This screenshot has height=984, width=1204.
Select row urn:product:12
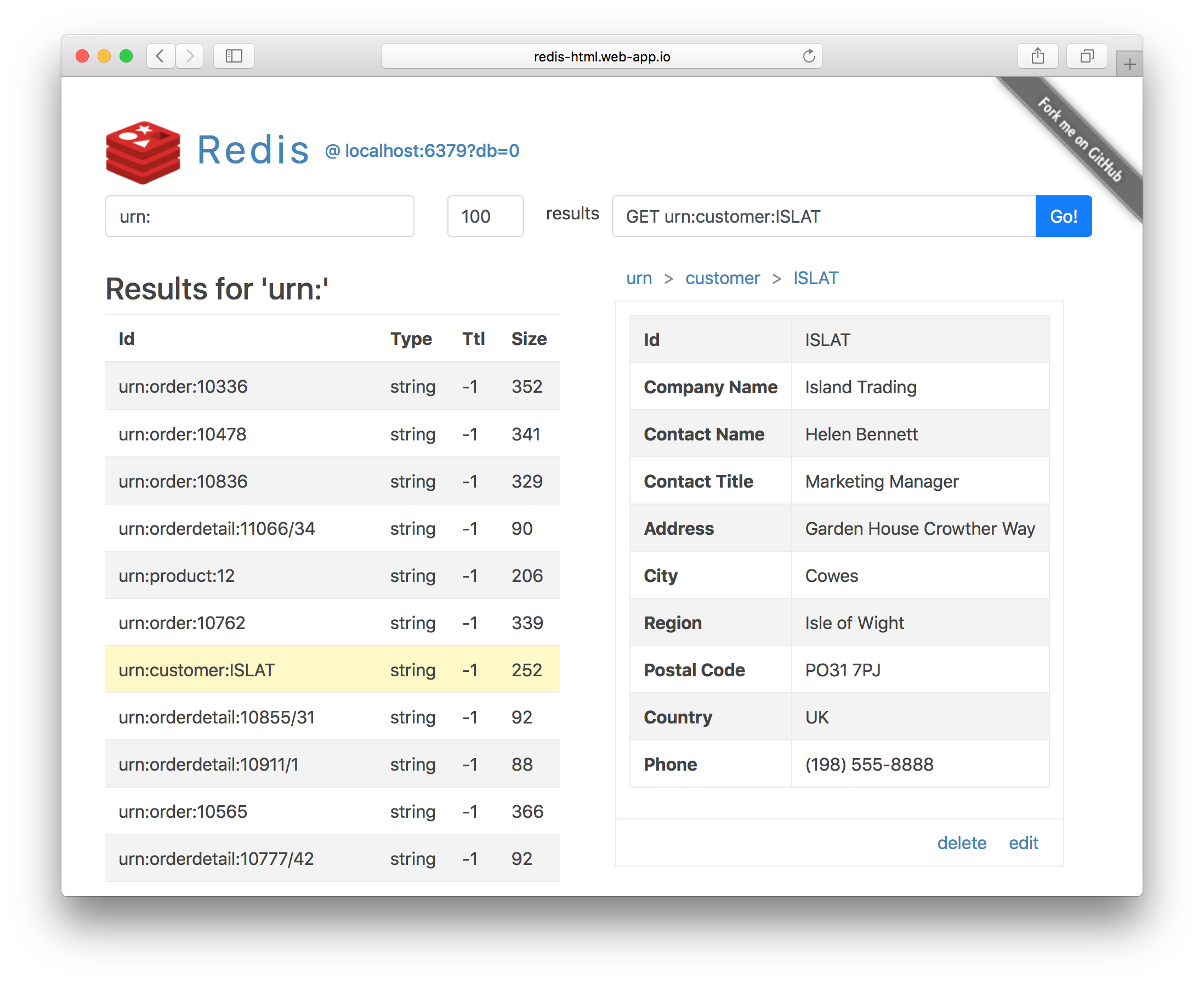pos(176,576)
